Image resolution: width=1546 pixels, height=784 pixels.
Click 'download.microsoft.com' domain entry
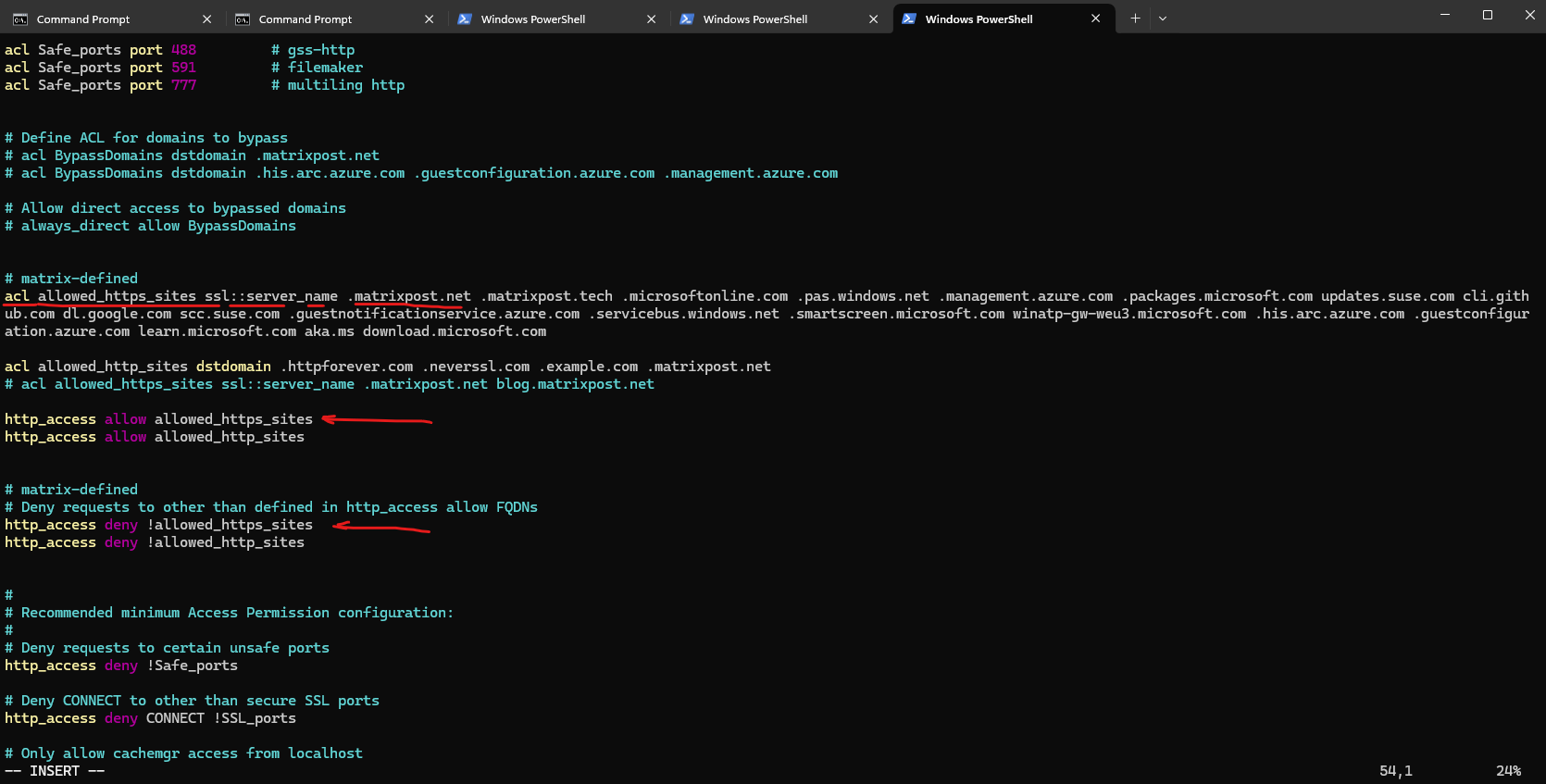455,331
